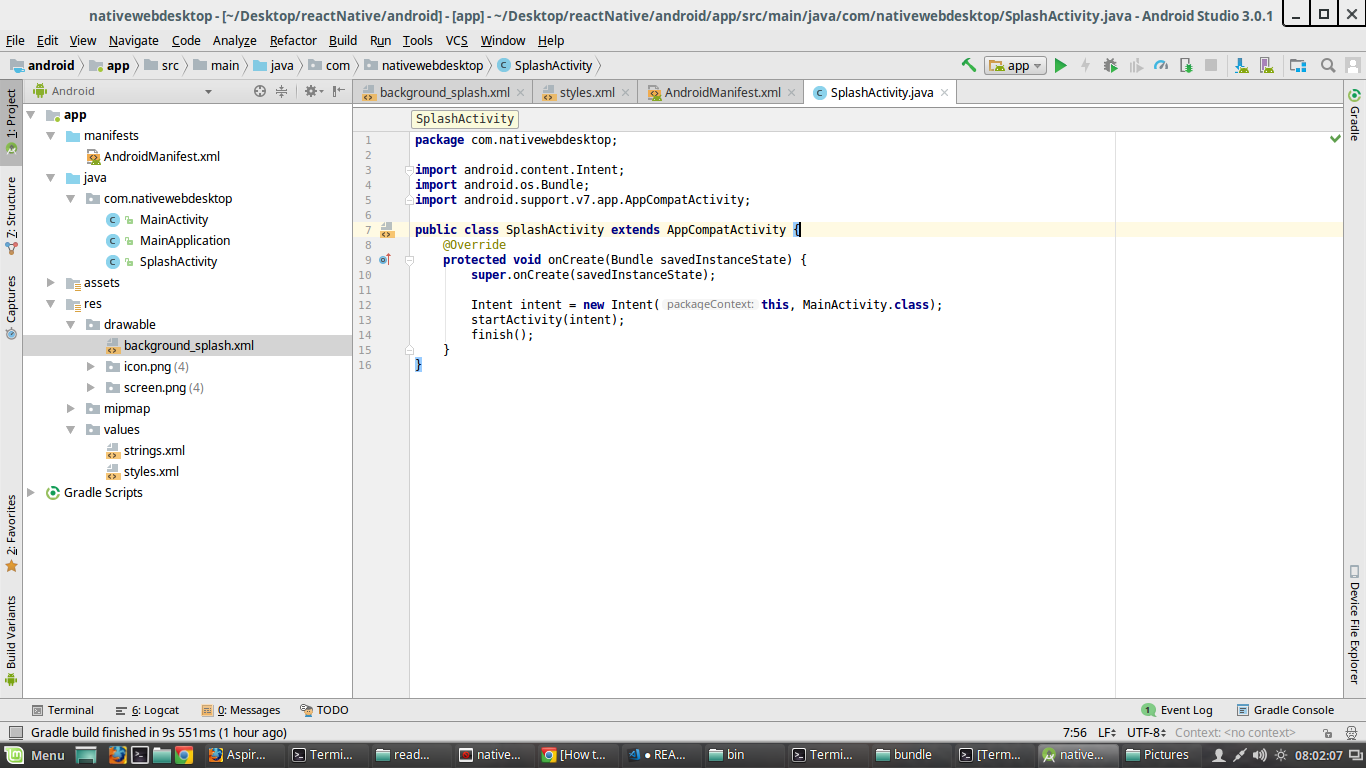This screenshot has height=768, width=1366.
Task: Hide the Project panel using hide icon
Action: point(339,91)
